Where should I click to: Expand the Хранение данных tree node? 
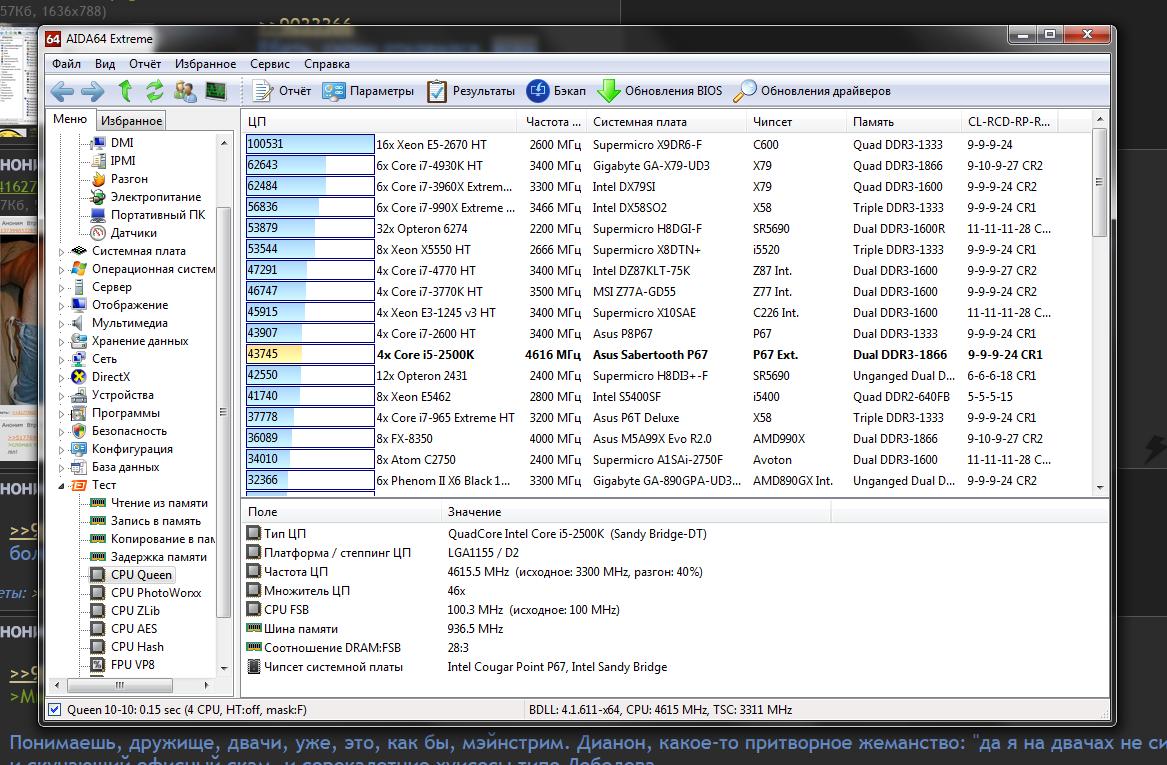click(62, 342)
